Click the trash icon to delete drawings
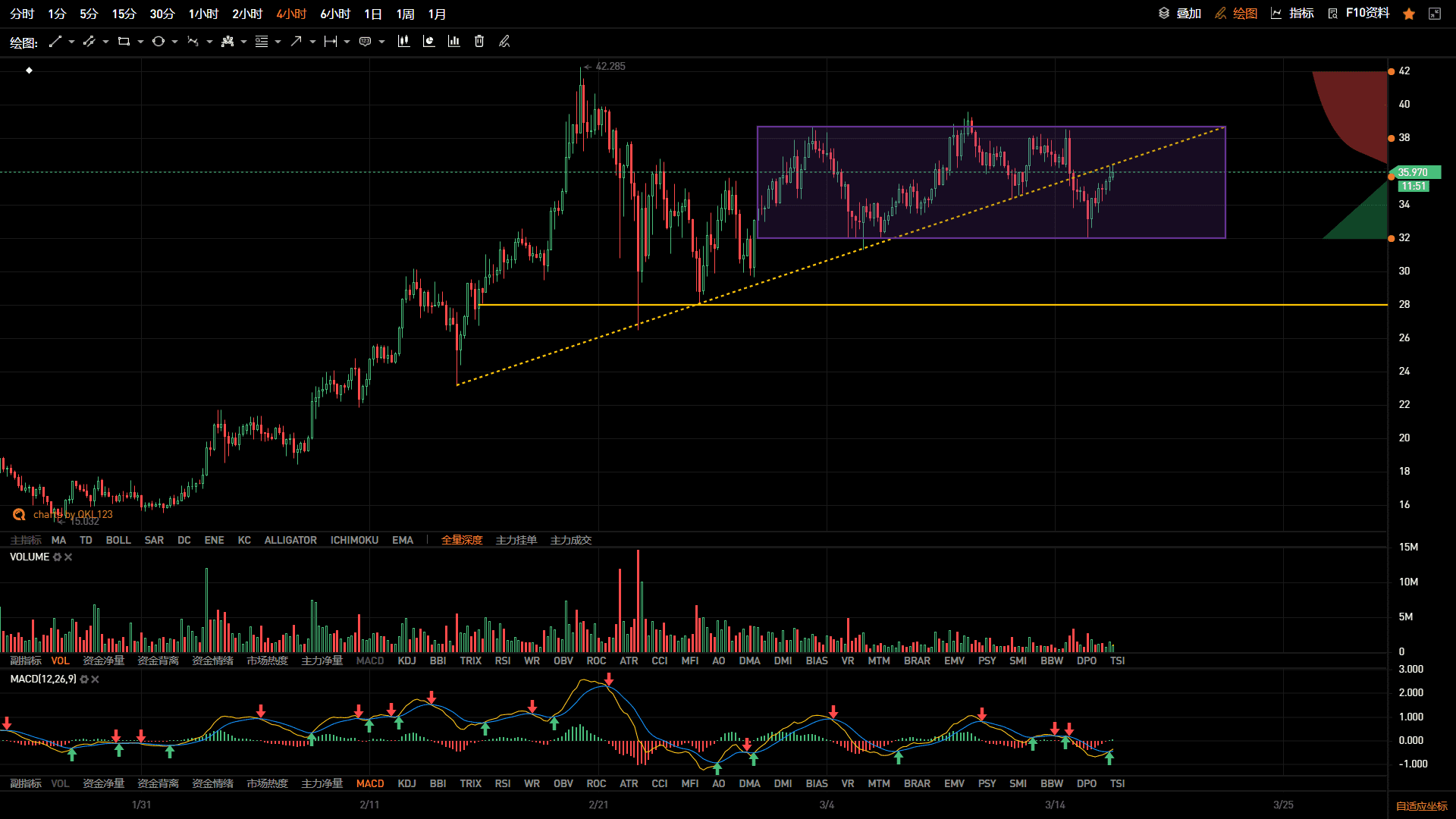The height and width of the screenshot is (819, 1456). tap(479, 42)
